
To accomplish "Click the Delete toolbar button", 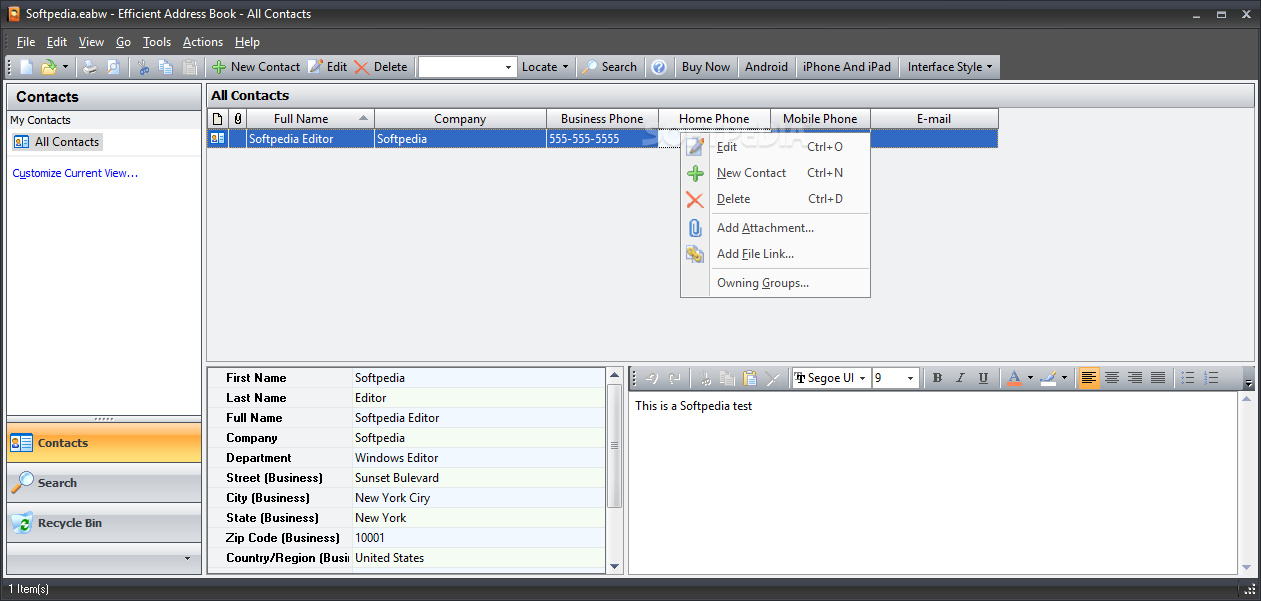I will tap(381, 67).
